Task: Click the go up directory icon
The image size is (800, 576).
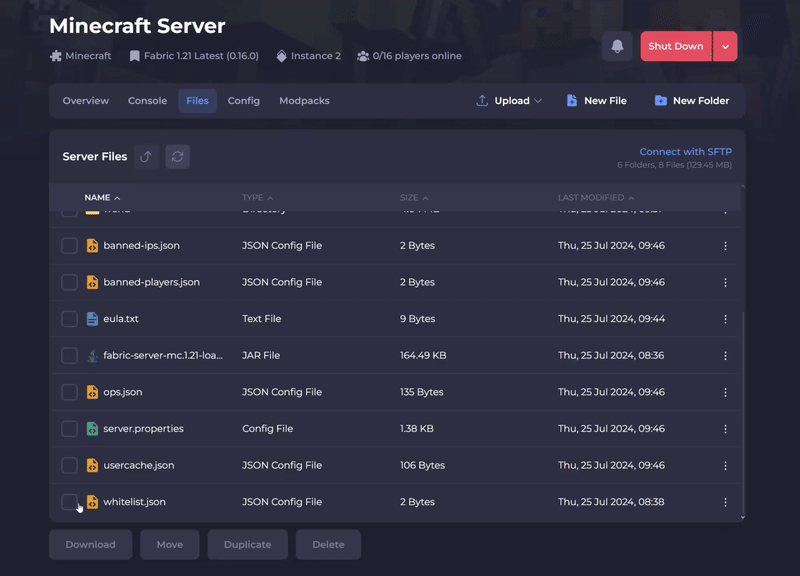Action: pyautogui.click(x=146, y=157)
